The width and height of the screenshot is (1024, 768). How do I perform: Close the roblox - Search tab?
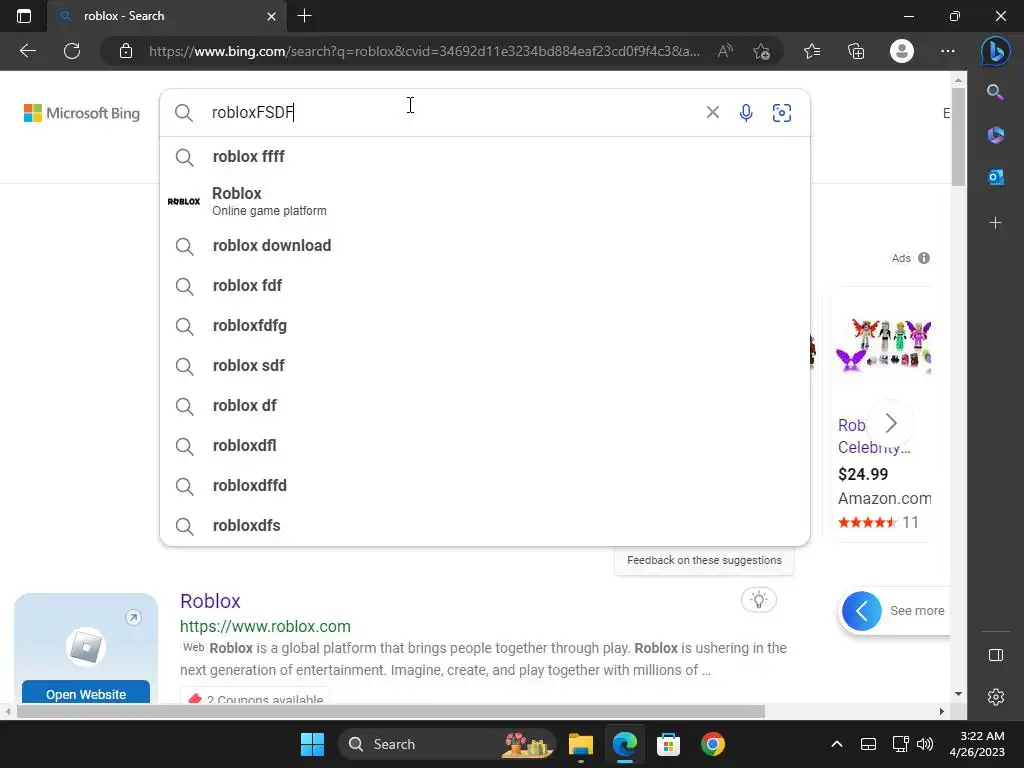271,16
